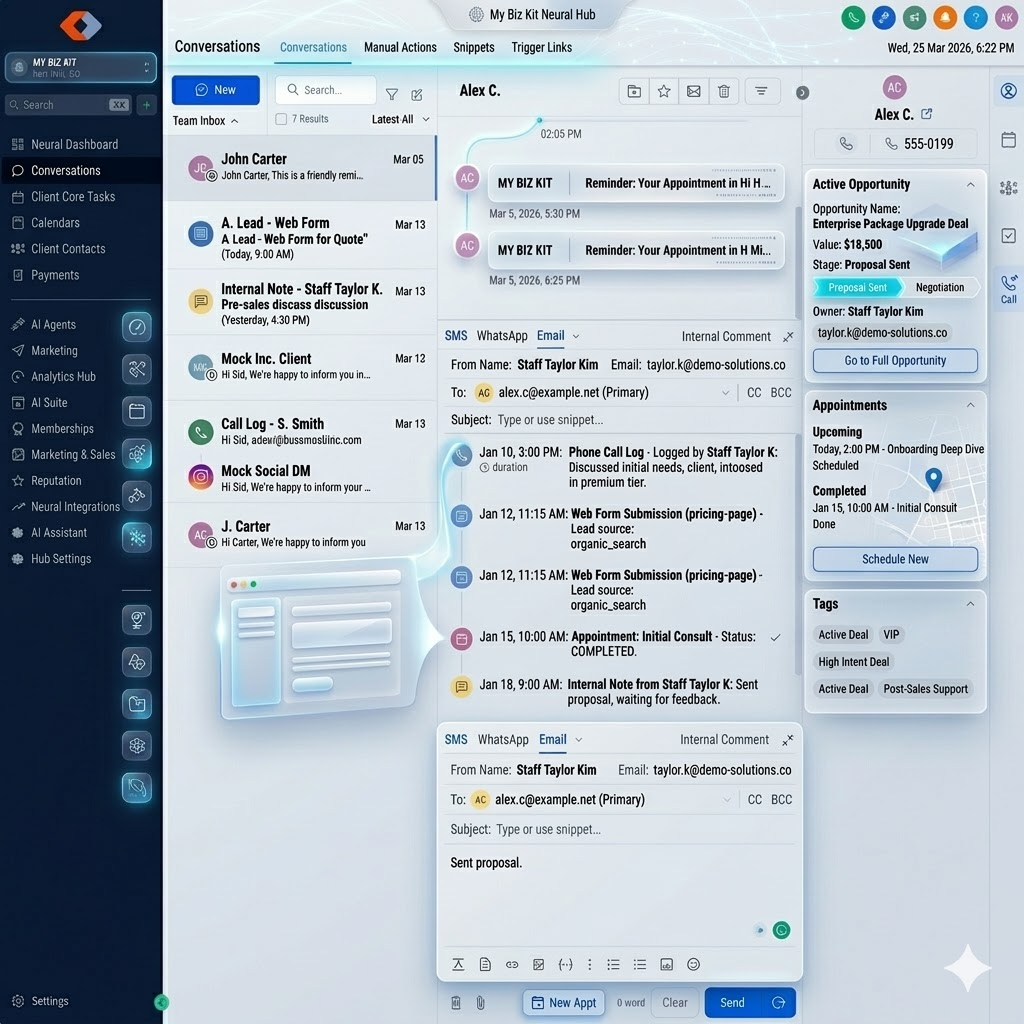Collapse the right contact panel arrow
Screen dimensions: 1024x1024
[803, 93]
